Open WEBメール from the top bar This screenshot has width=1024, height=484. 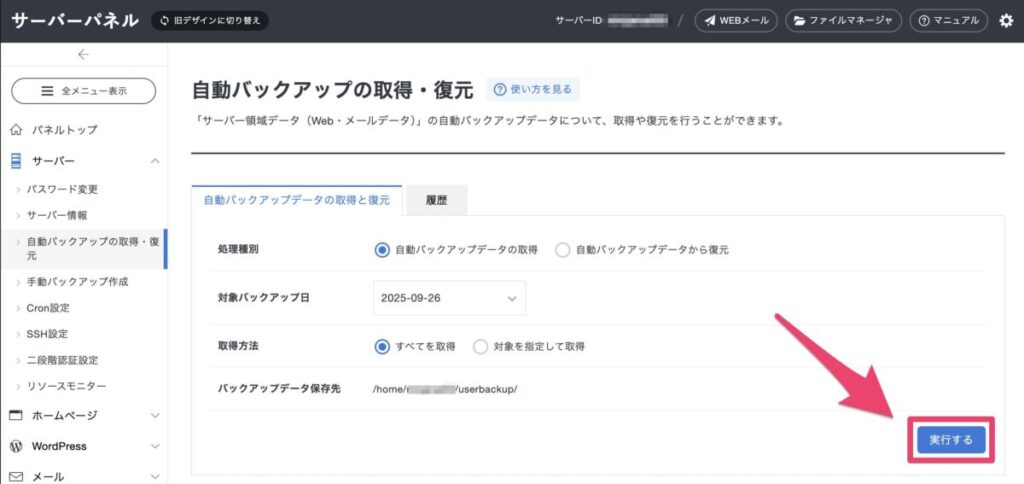click(x=736, y=21)
